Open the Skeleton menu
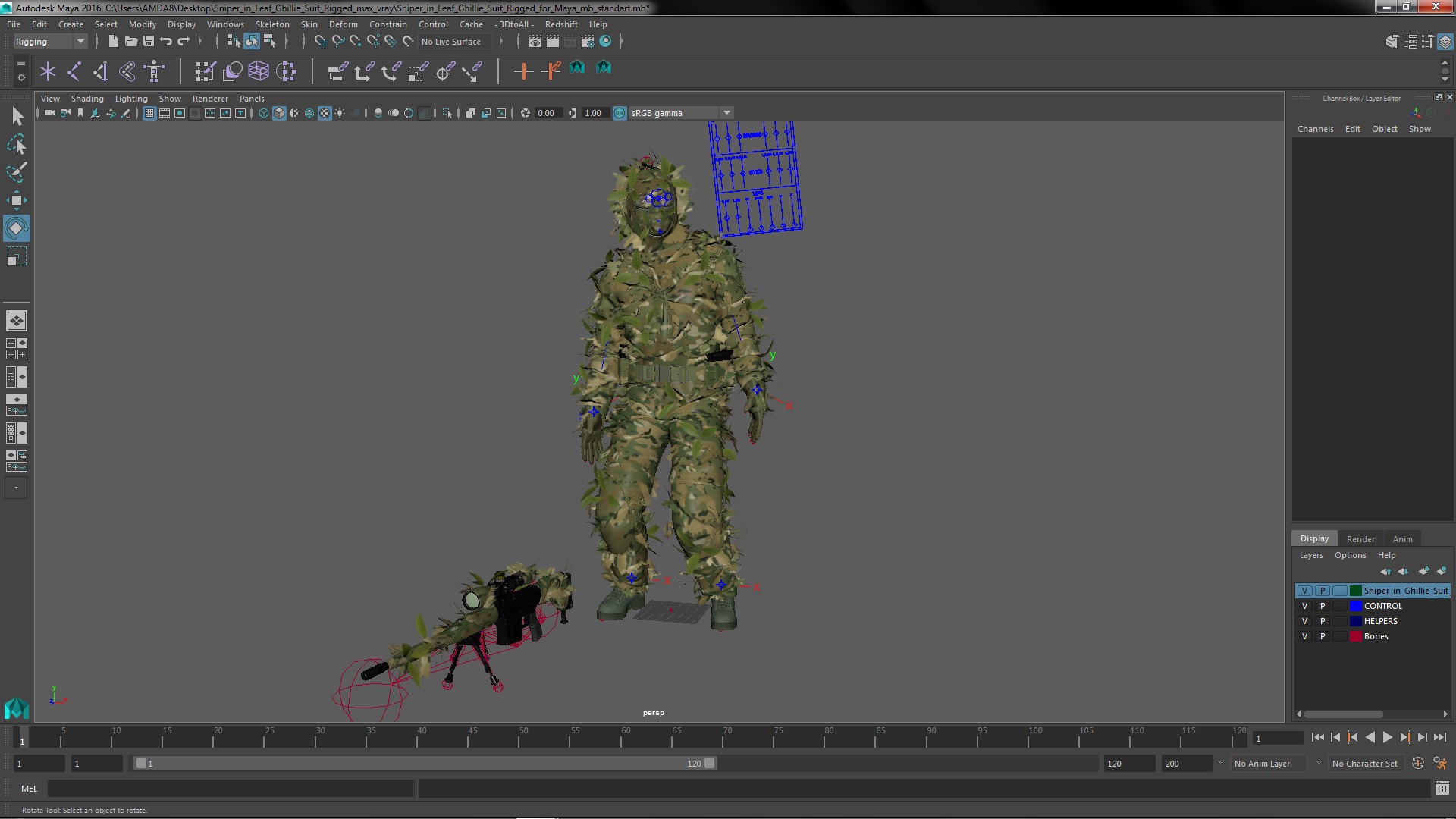Viewport: 1456px width, 819px height. pos(273,24)
